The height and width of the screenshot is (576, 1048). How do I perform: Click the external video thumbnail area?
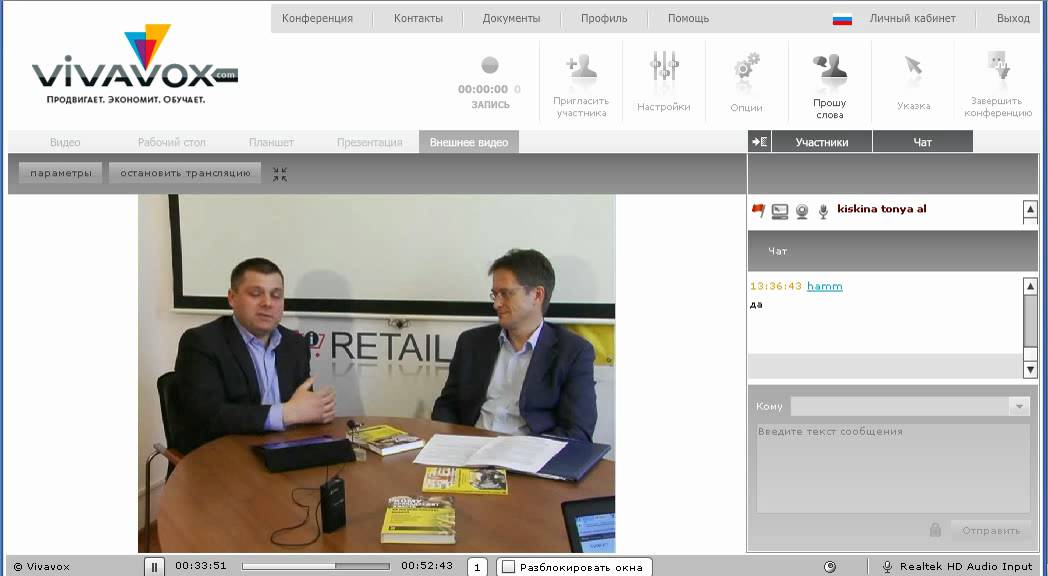(376, 374)
